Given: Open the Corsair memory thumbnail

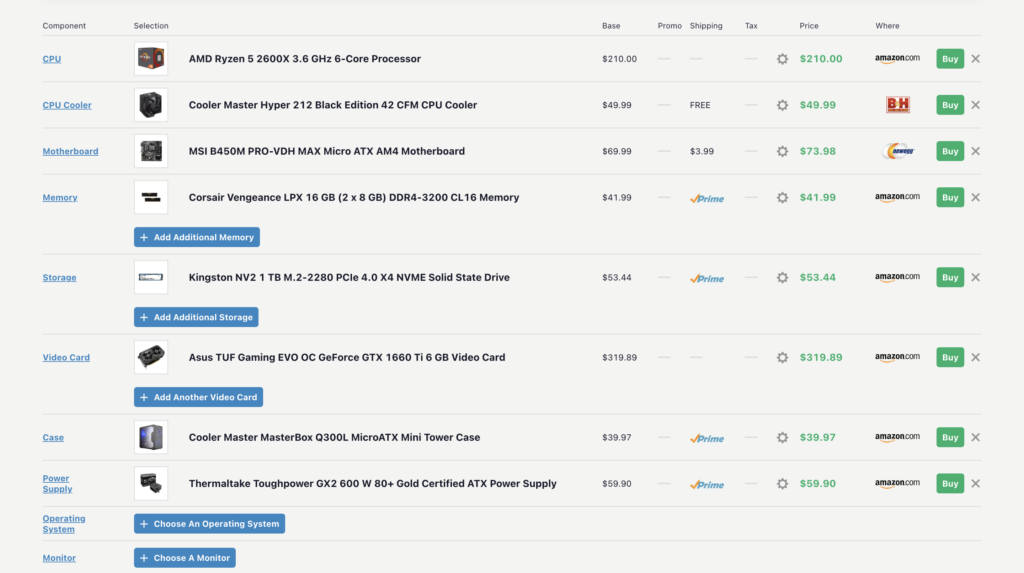Looking at the screenshot, I should coord(151,197).
